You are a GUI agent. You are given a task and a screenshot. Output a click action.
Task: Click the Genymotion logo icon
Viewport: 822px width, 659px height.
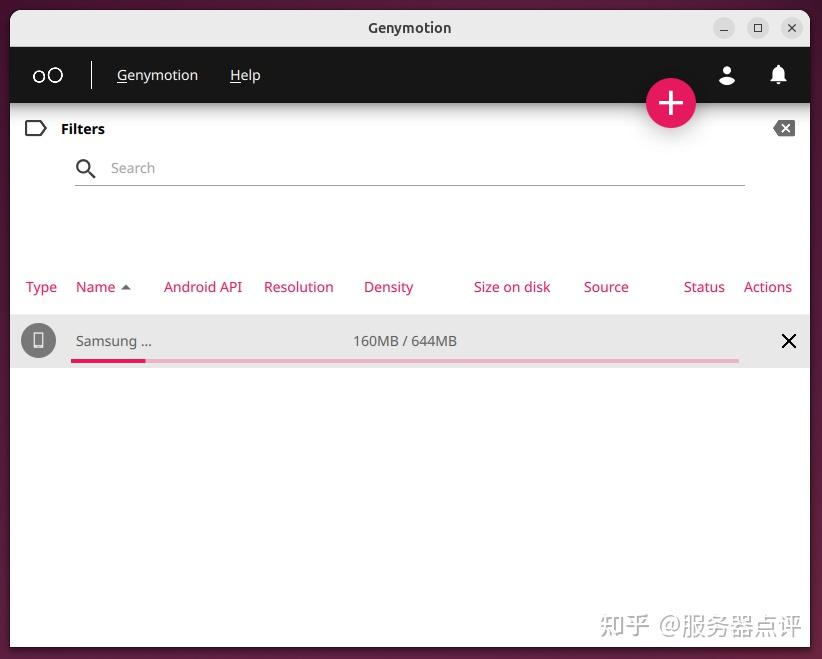point(47,75)
